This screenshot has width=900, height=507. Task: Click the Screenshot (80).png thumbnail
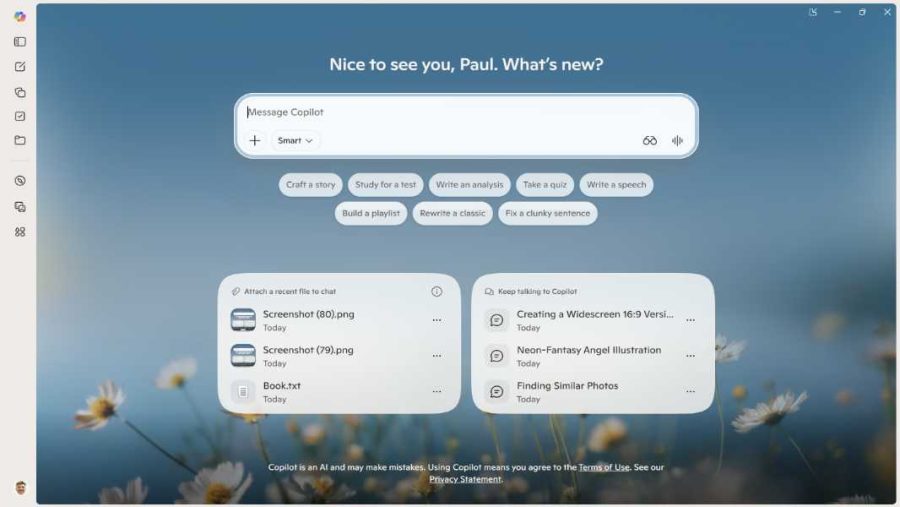[x=243, y=320]
